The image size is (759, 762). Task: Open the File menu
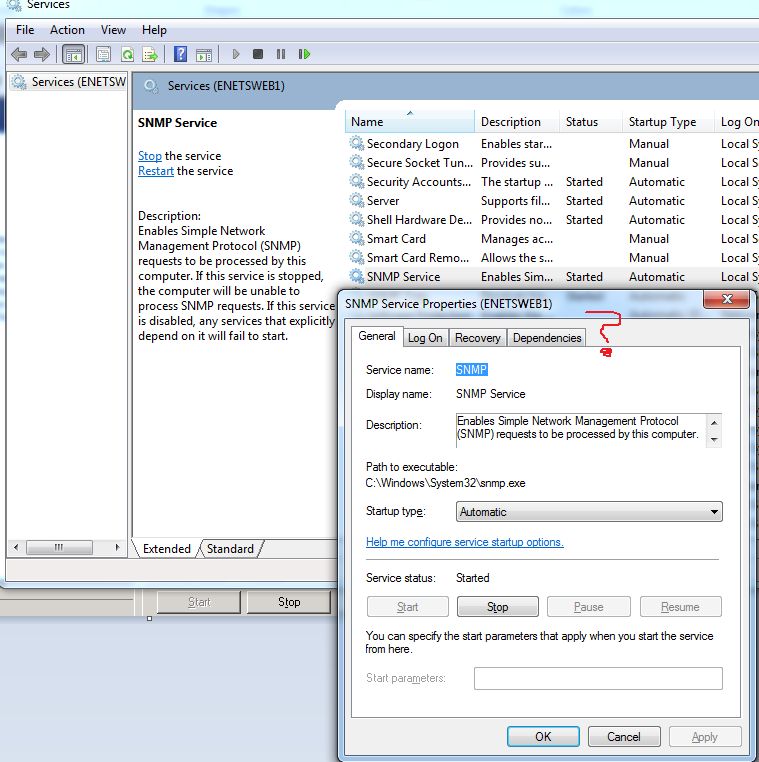pos(25,30)
